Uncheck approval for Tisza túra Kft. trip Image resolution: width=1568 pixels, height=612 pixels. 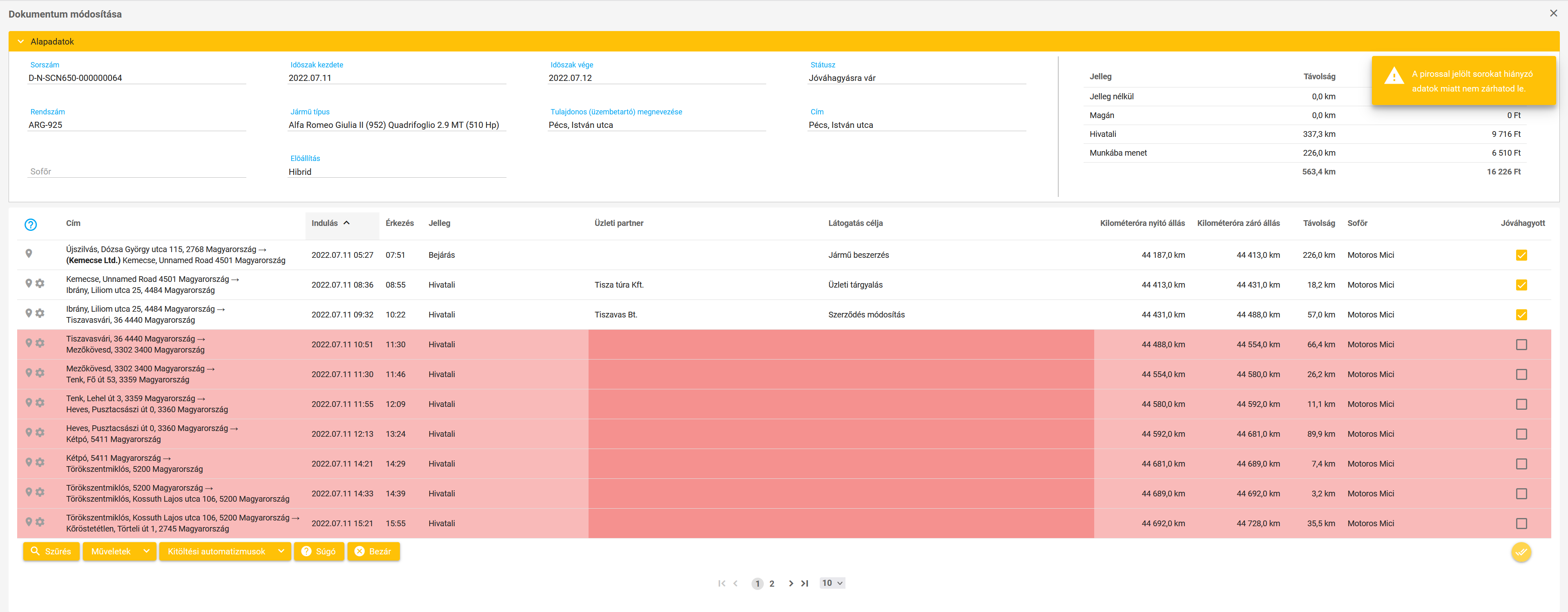1521,285
